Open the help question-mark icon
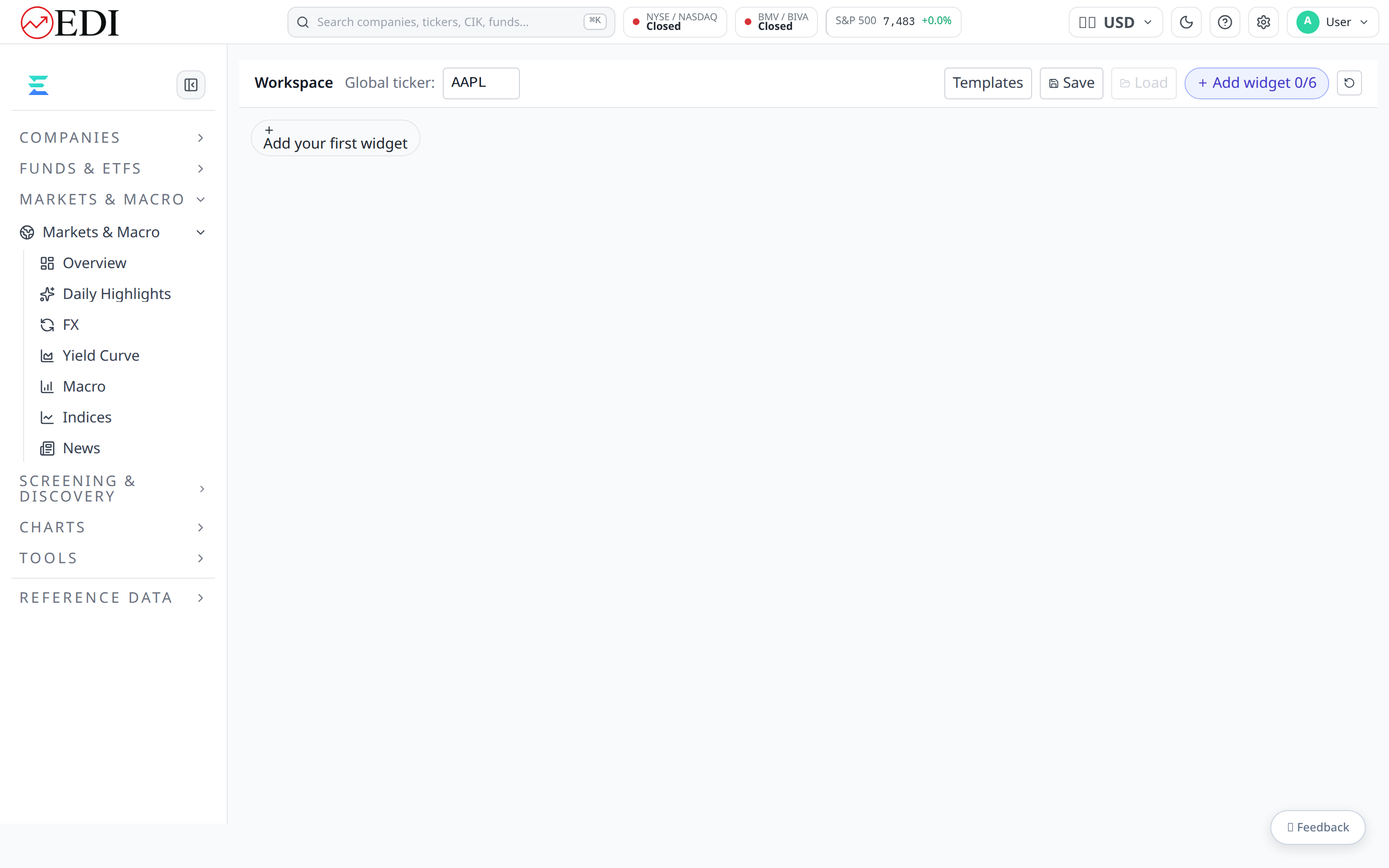1389x868 pixels. 1225,22
